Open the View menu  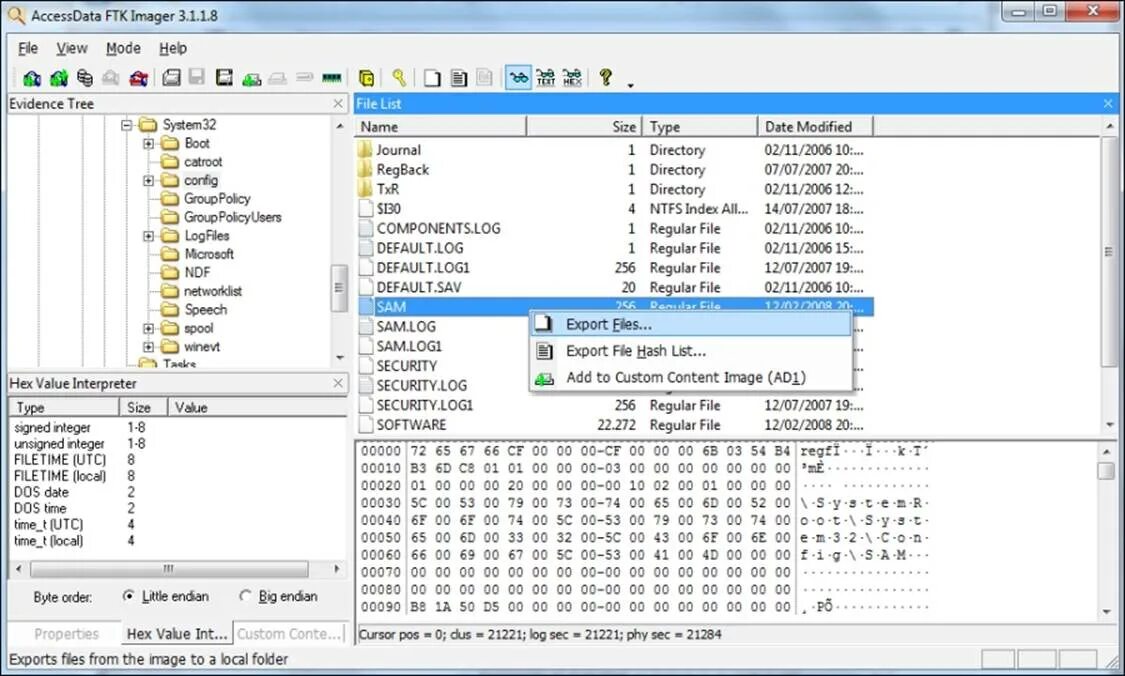[x=72, y=48]
